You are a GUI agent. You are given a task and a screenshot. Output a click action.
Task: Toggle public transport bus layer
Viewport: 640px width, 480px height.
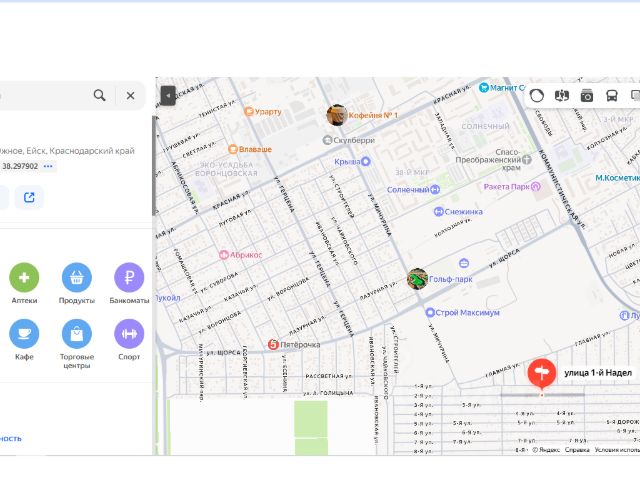611,95
